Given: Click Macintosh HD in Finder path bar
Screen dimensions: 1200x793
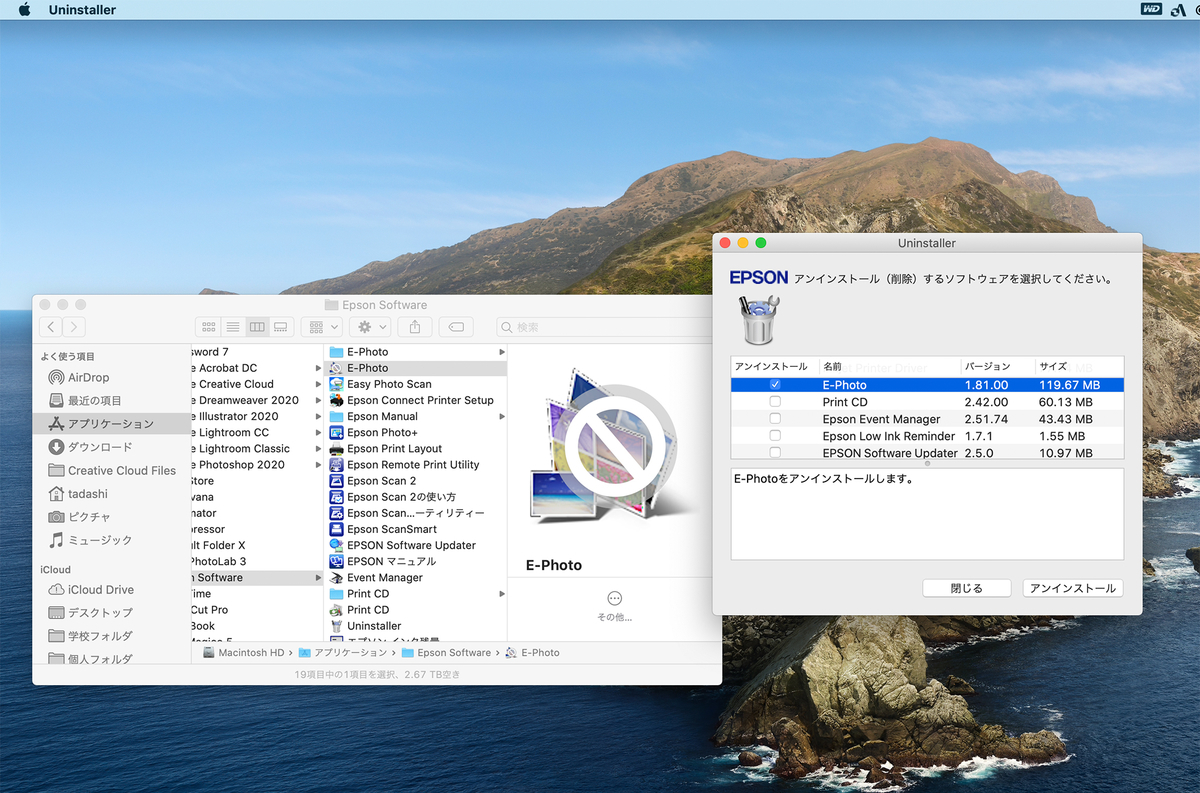Looking at the screenshot, I should pyautogui.click(x=243, y=653).
